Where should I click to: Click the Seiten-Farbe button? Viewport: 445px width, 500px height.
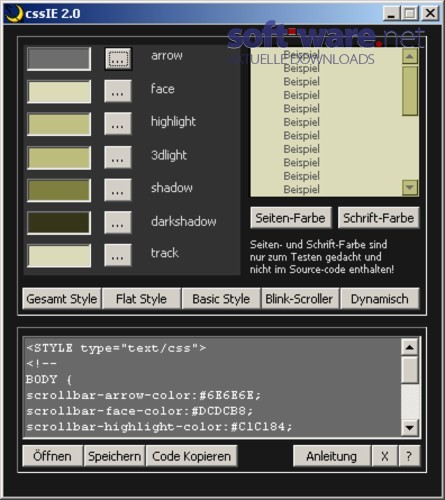point(291,218)
